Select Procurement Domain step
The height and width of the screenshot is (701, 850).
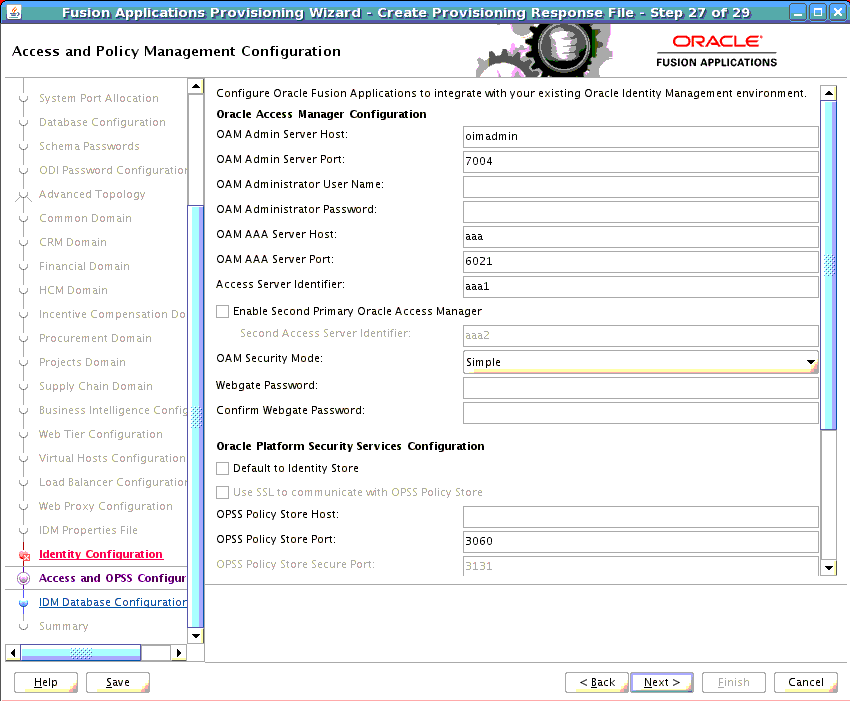tap(95, 338)
